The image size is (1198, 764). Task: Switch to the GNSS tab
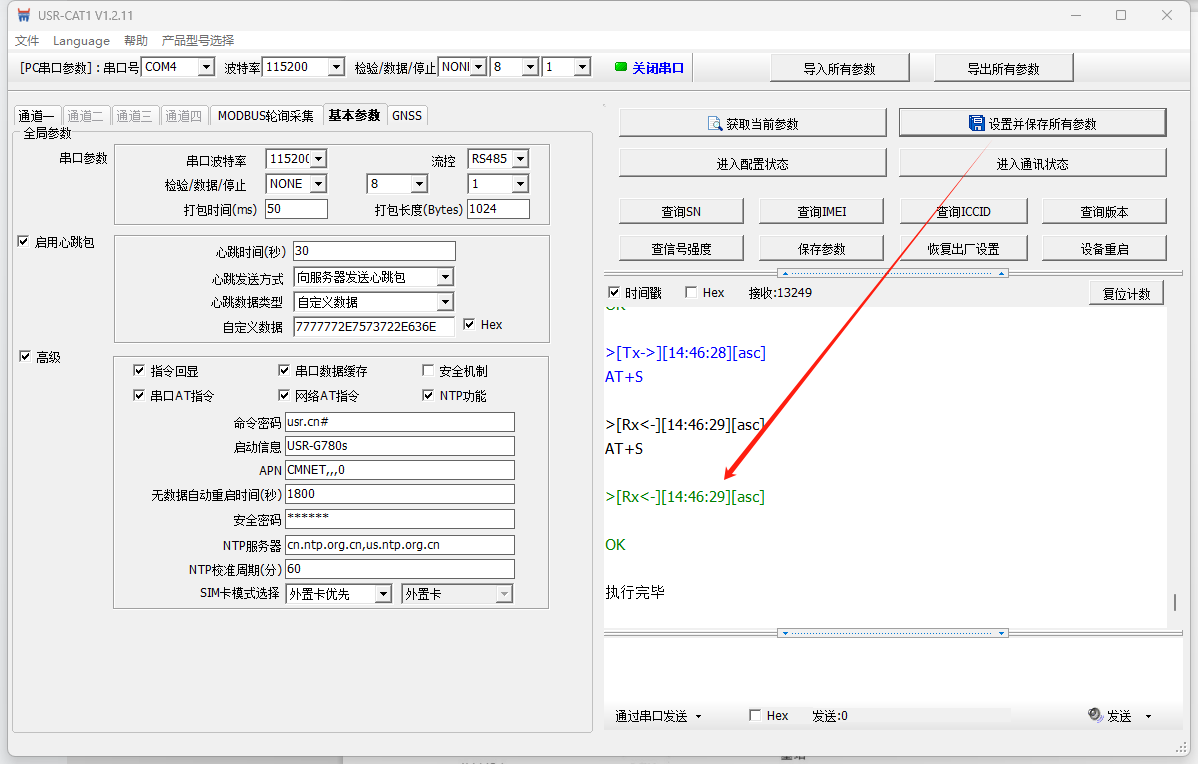407,115
